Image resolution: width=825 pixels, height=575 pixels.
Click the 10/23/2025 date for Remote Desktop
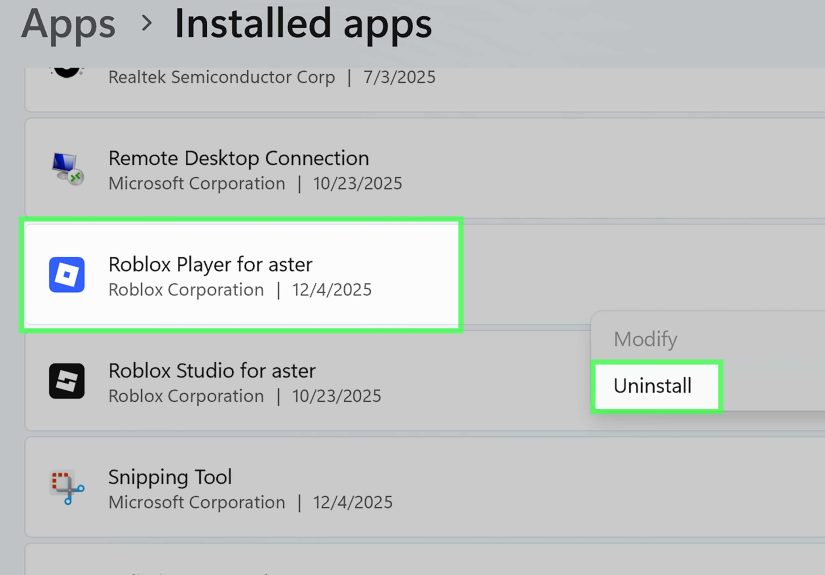(357, 183)
